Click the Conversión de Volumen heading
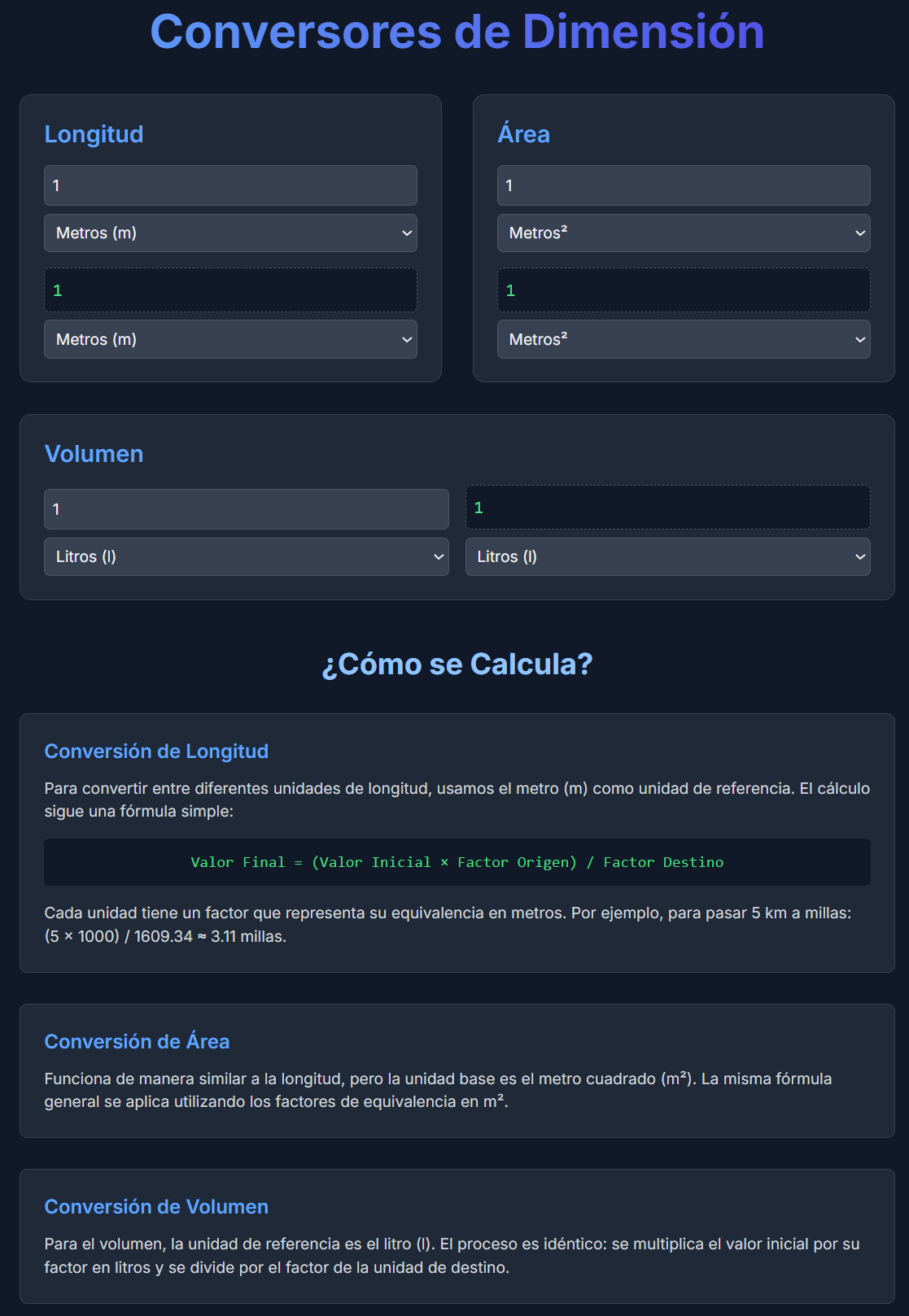Screen dimensions: 909x1316 tap(156, 1207)
